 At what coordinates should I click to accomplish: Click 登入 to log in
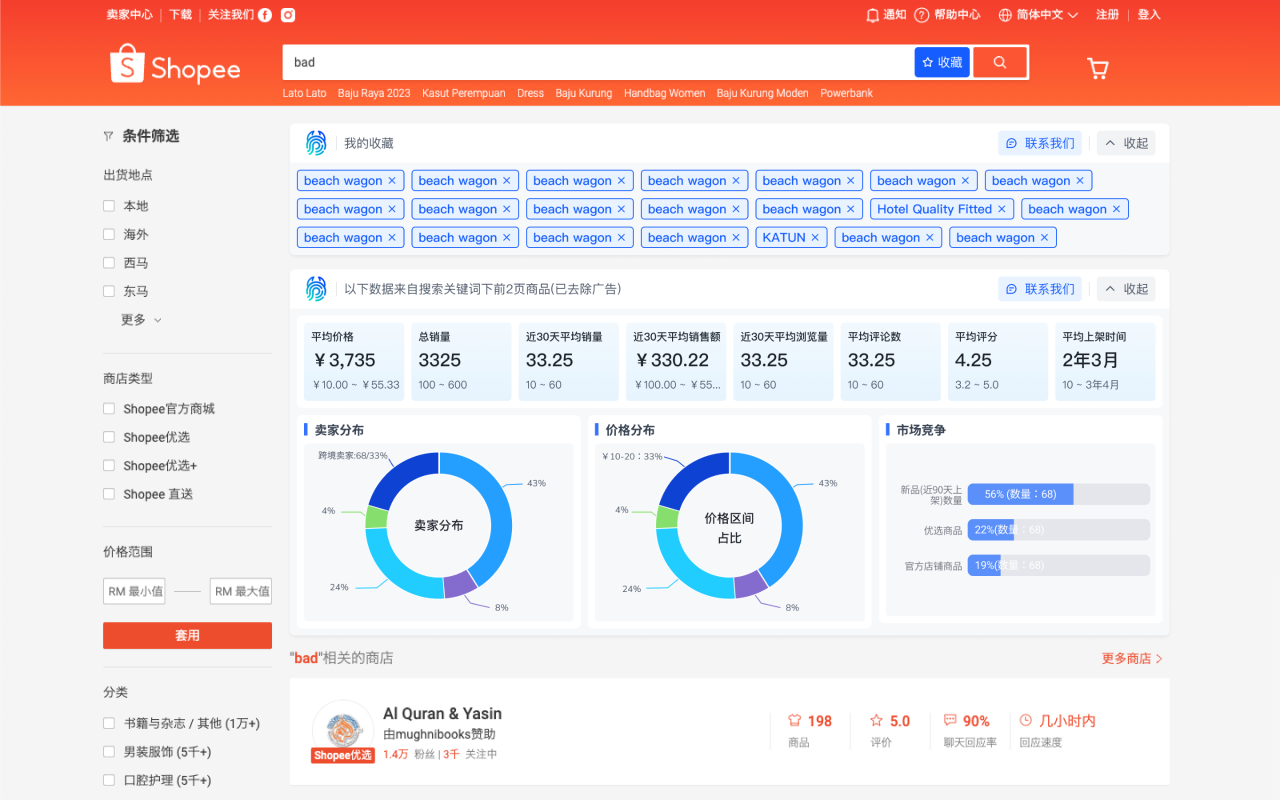[1149, 15]
